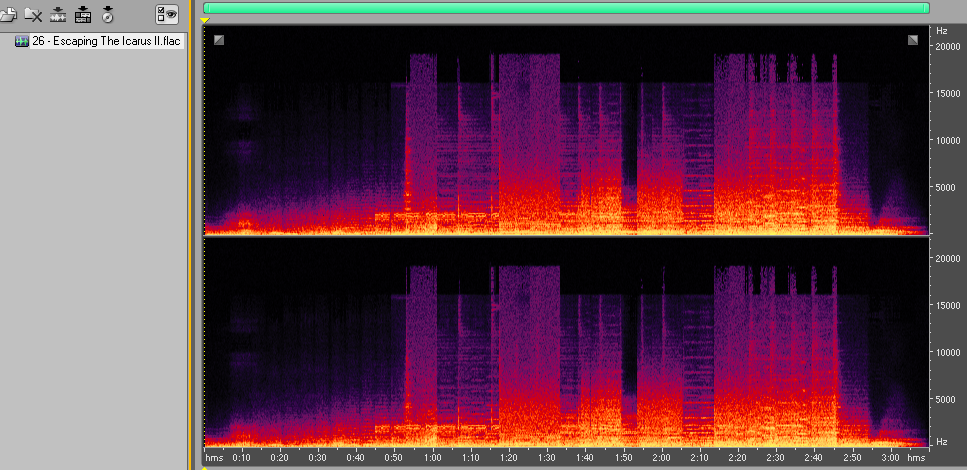Image resolution: width=967 pixels, height=470 pixels.
Task: Click the Close File folder icon
Action: 33,13
